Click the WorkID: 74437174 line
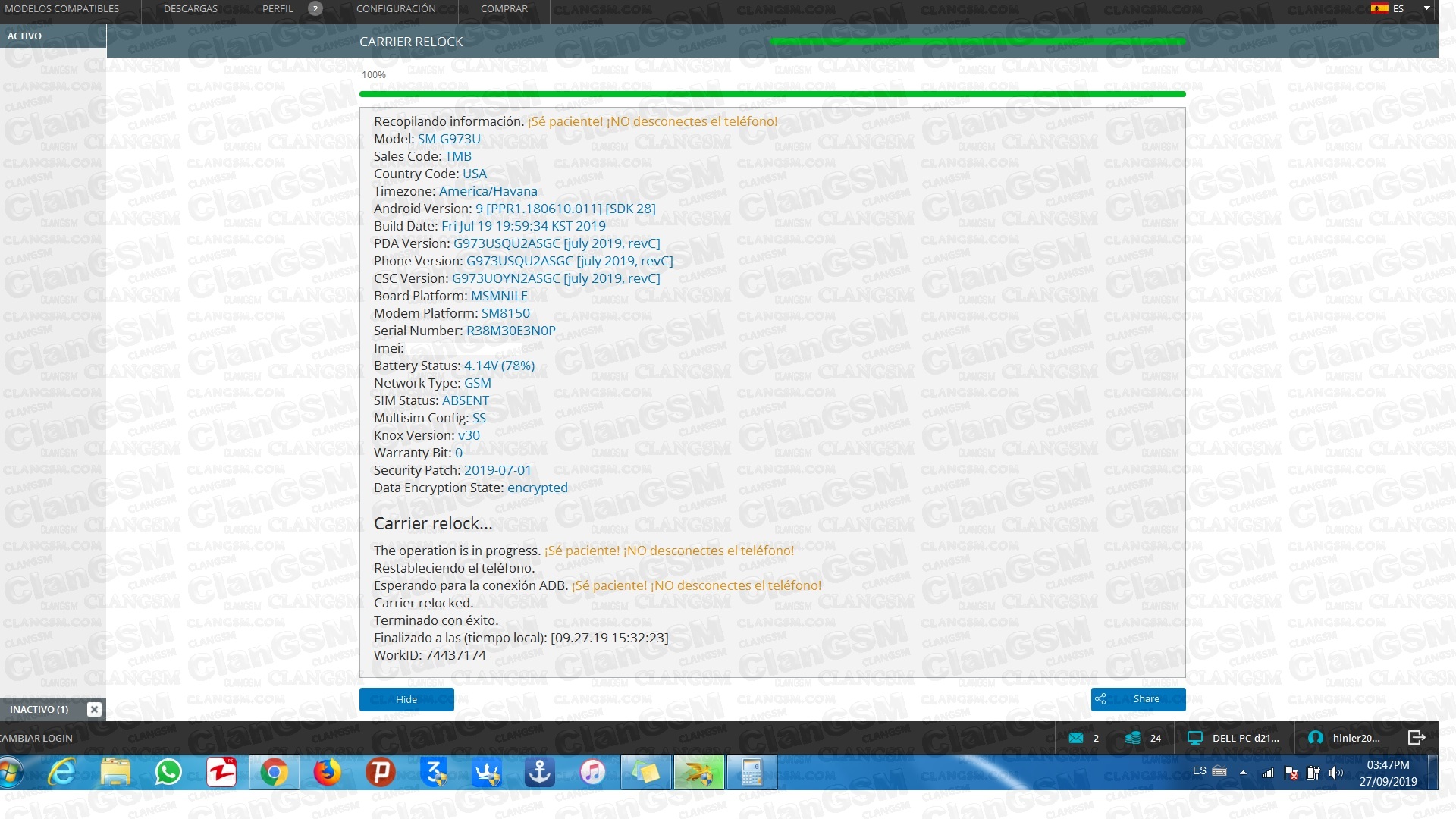The image size is (1456, 819). pyautogui.click(x=430, y=655)
